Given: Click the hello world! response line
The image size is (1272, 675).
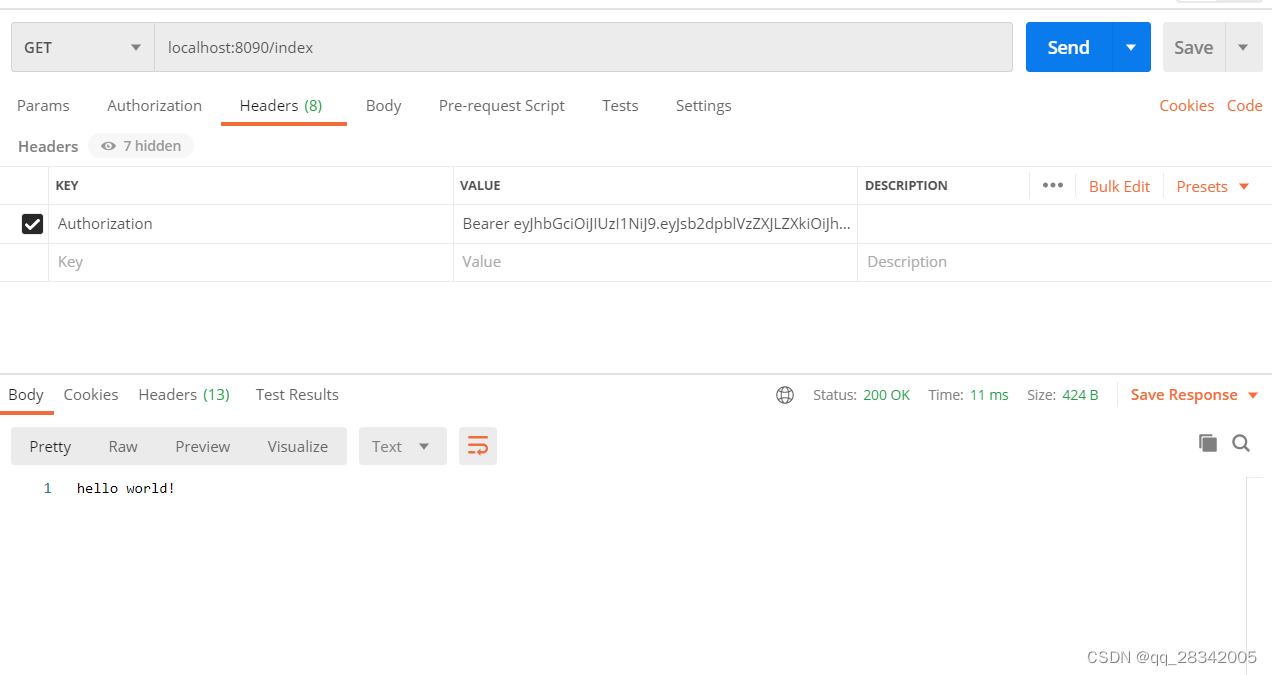Looking at the screenshot, I should 126,488.
